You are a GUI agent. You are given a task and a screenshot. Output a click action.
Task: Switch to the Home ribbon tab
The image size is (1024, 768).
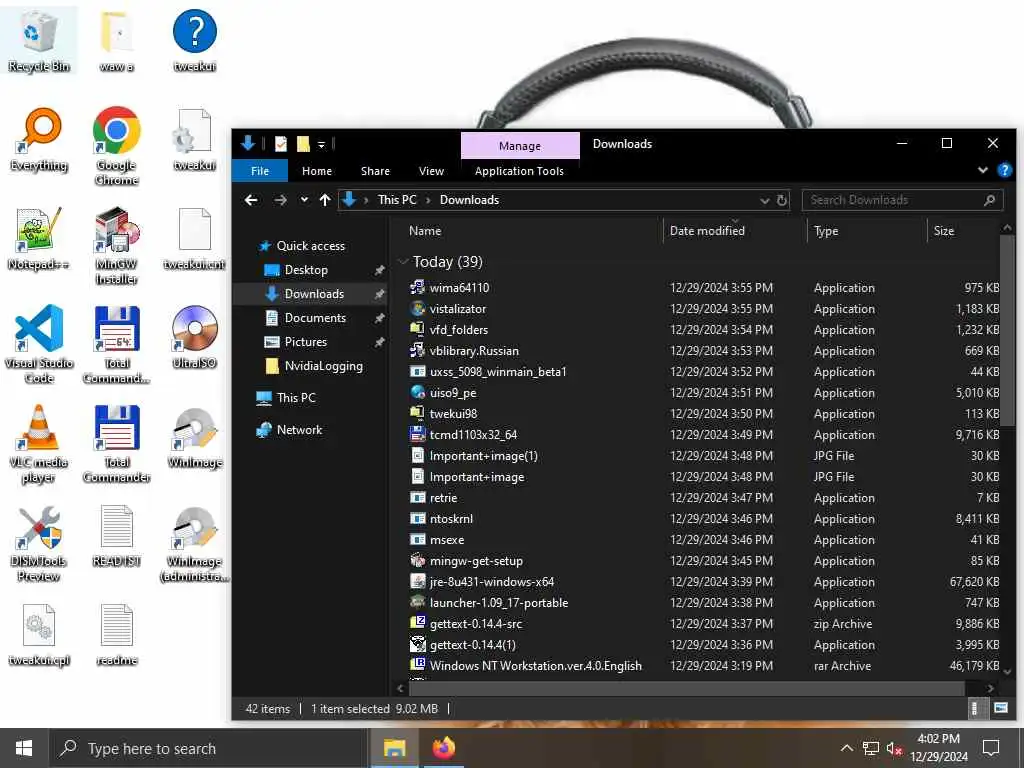point(317,171)
